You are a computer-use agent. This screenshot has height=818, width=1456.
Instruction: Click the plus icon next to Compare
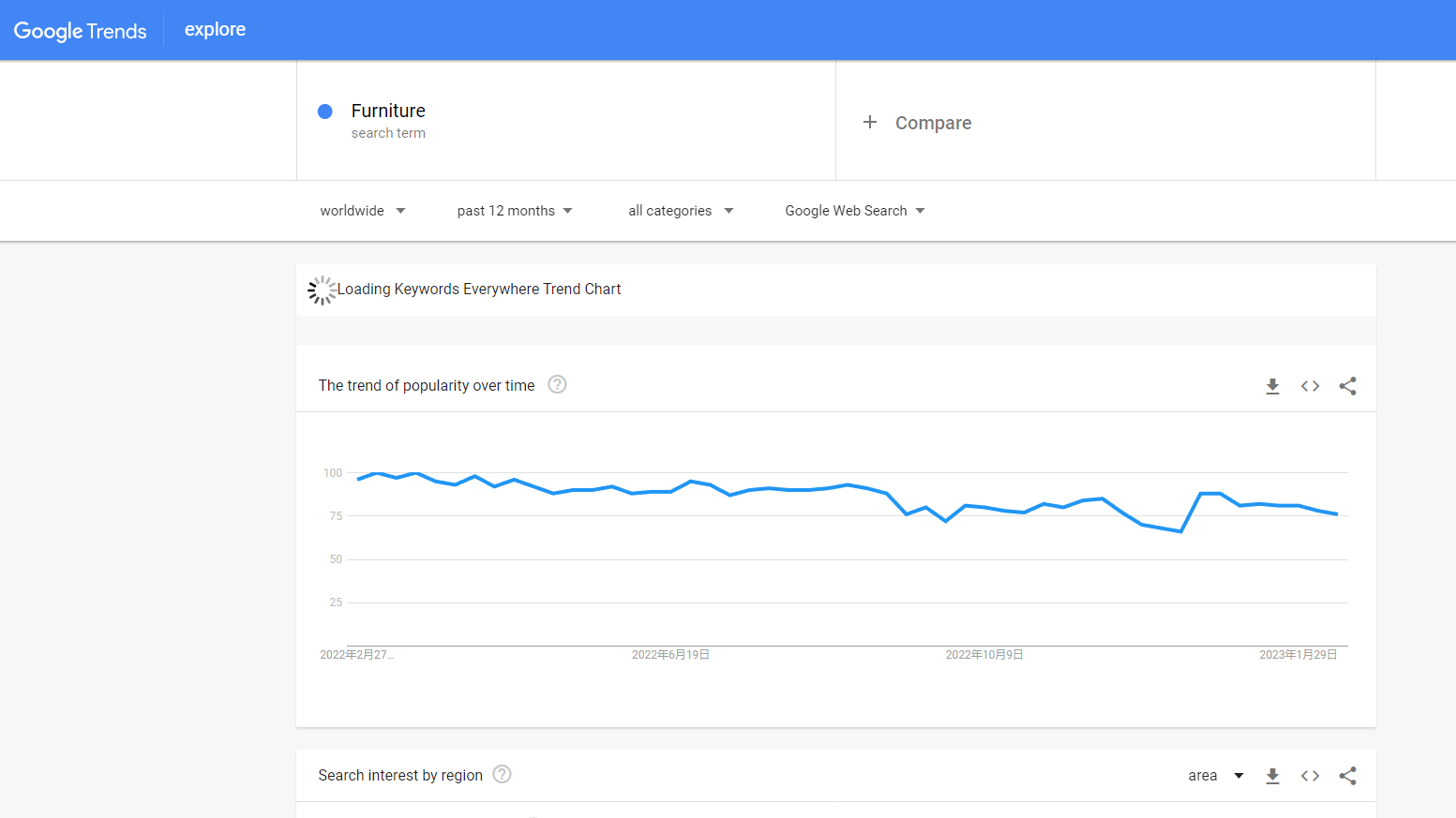pos(870,123)
